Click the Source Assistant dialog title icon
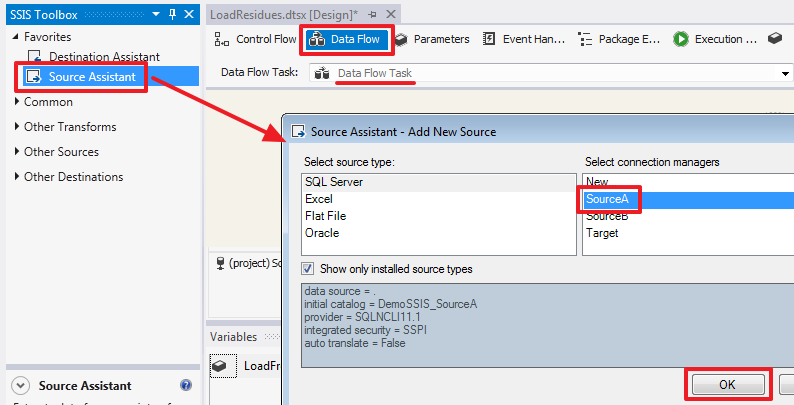The height and width of the screenshot is (405, 794). (x=299, y=132)
